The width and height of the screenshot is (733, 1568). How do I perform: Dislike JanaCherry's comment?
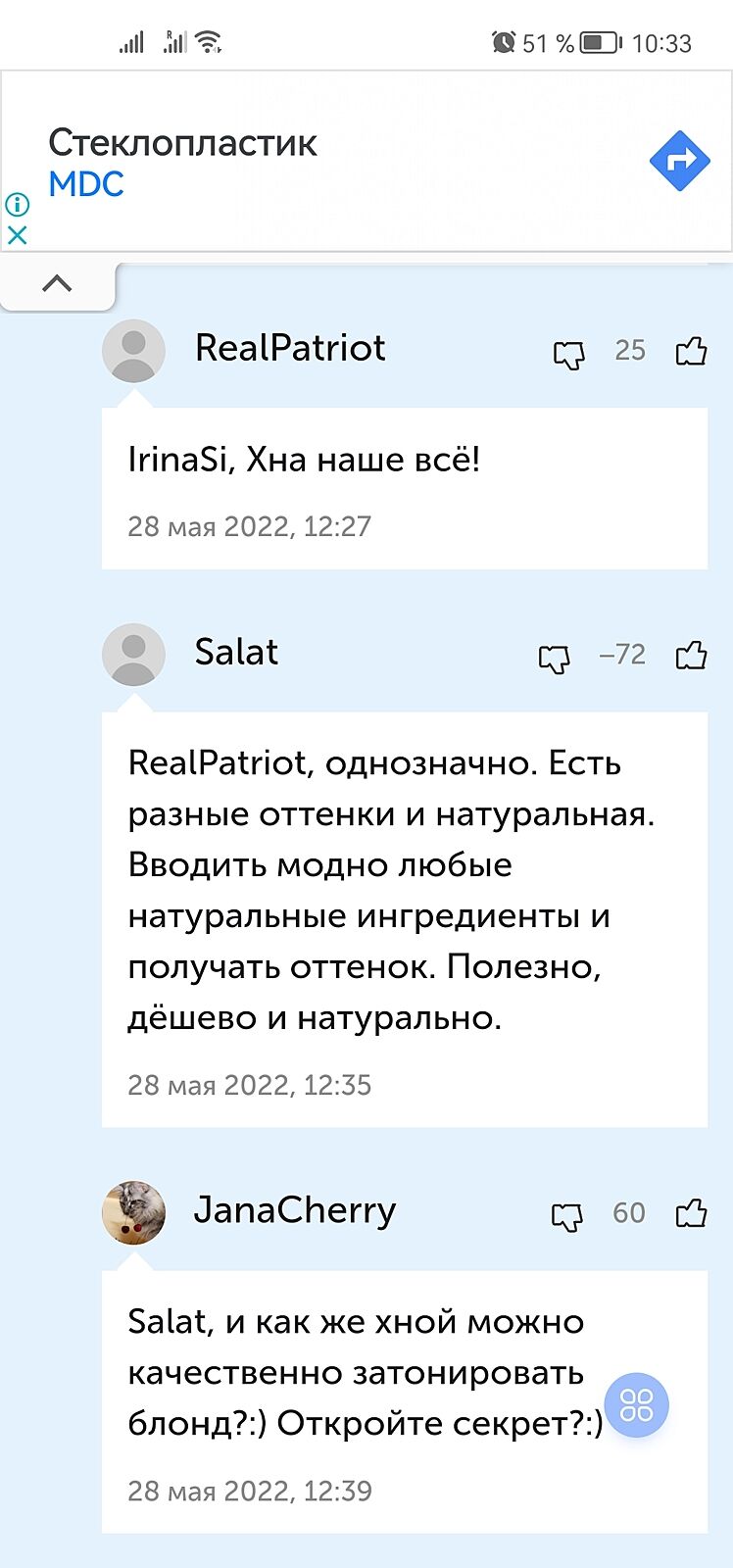pos(566,1216)
